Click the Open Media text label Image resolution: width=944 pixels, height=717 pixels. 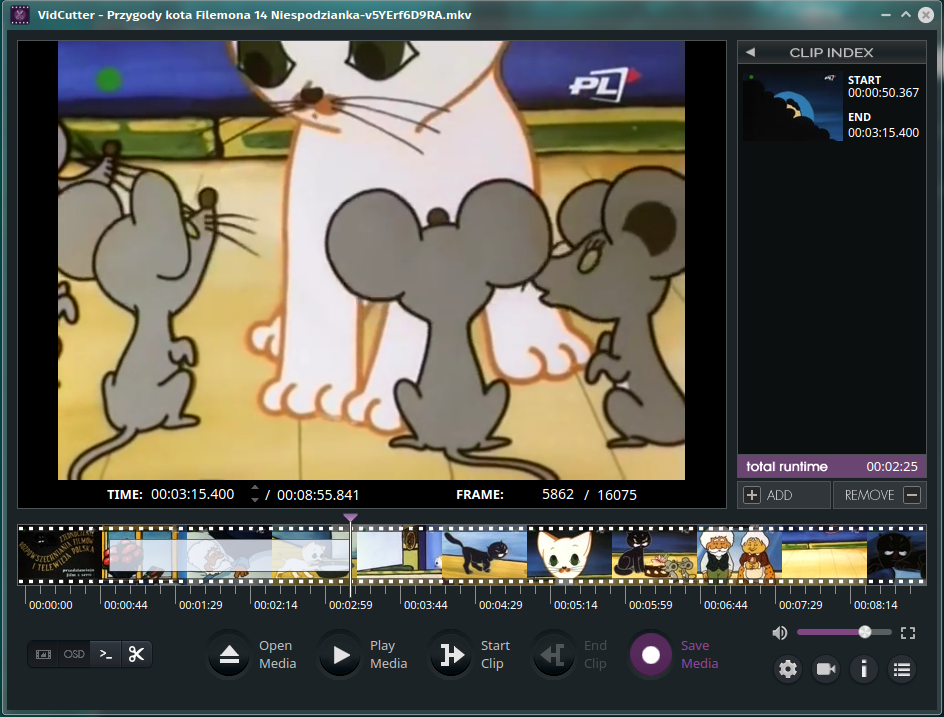click(278, 654)
